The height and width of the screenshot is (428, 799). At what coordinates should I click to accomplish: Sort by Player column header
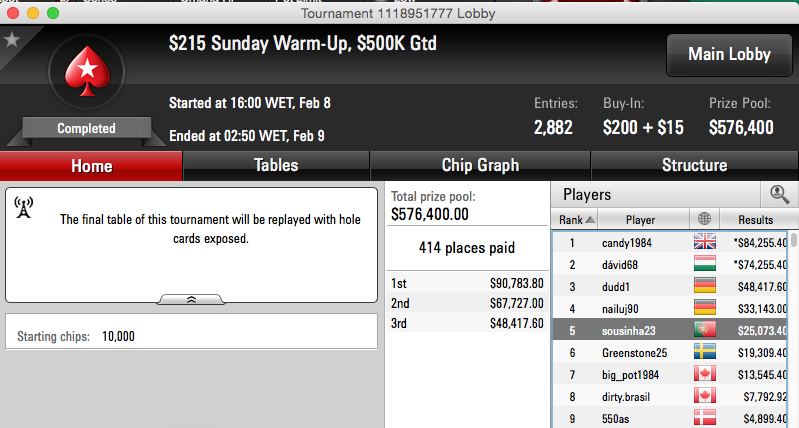point(643,220)
